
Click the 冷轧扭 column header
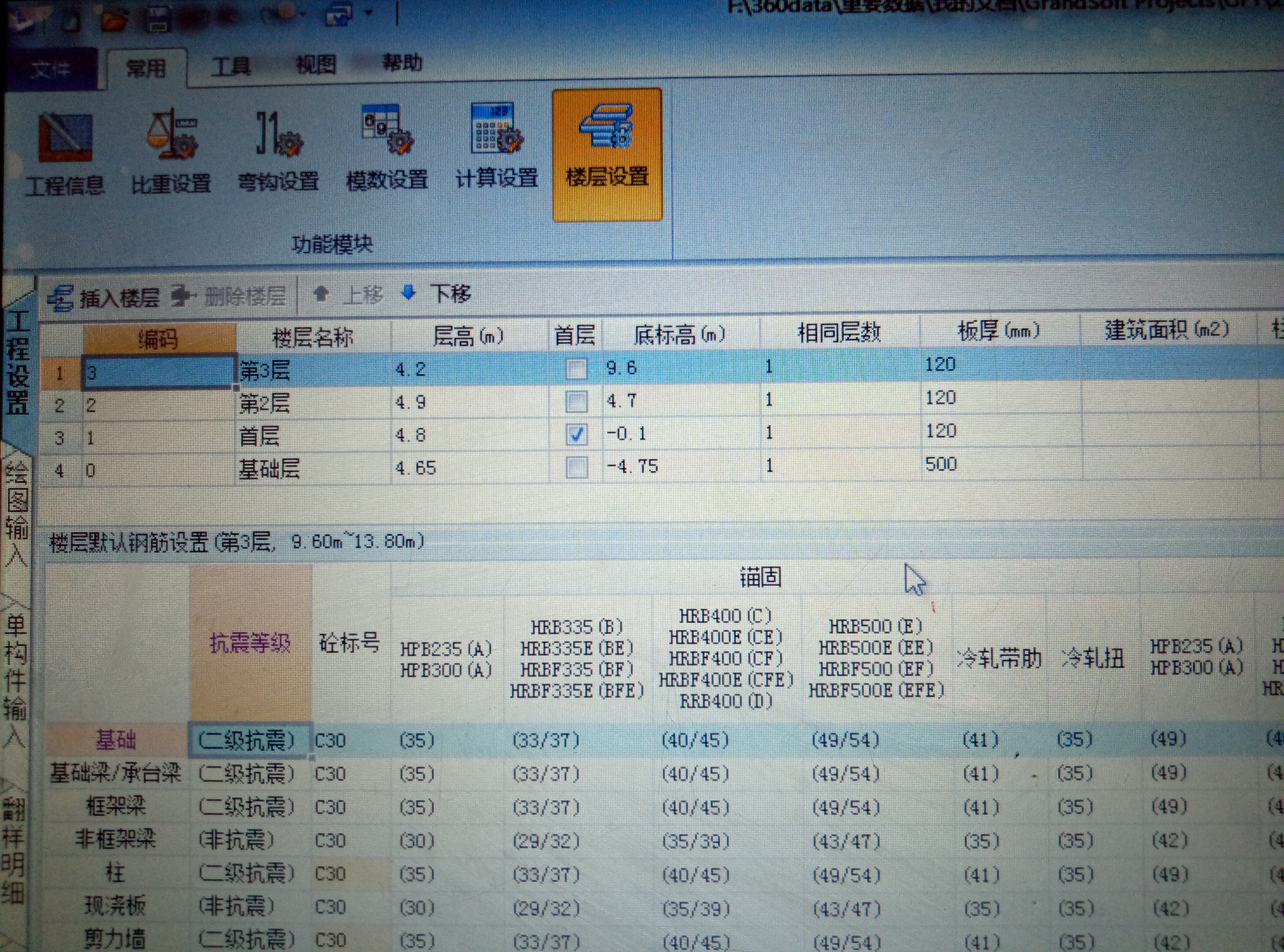point(1093,658)
